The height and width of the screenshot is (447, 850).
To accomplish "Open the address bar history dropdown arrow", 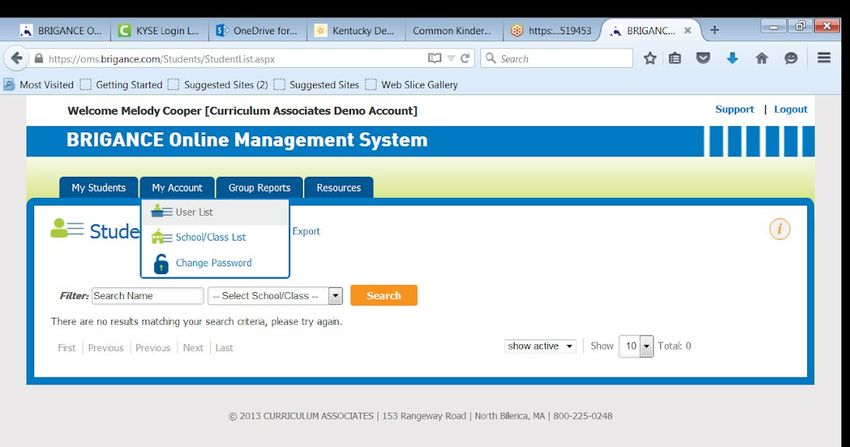I will click(x=451, y=58).
